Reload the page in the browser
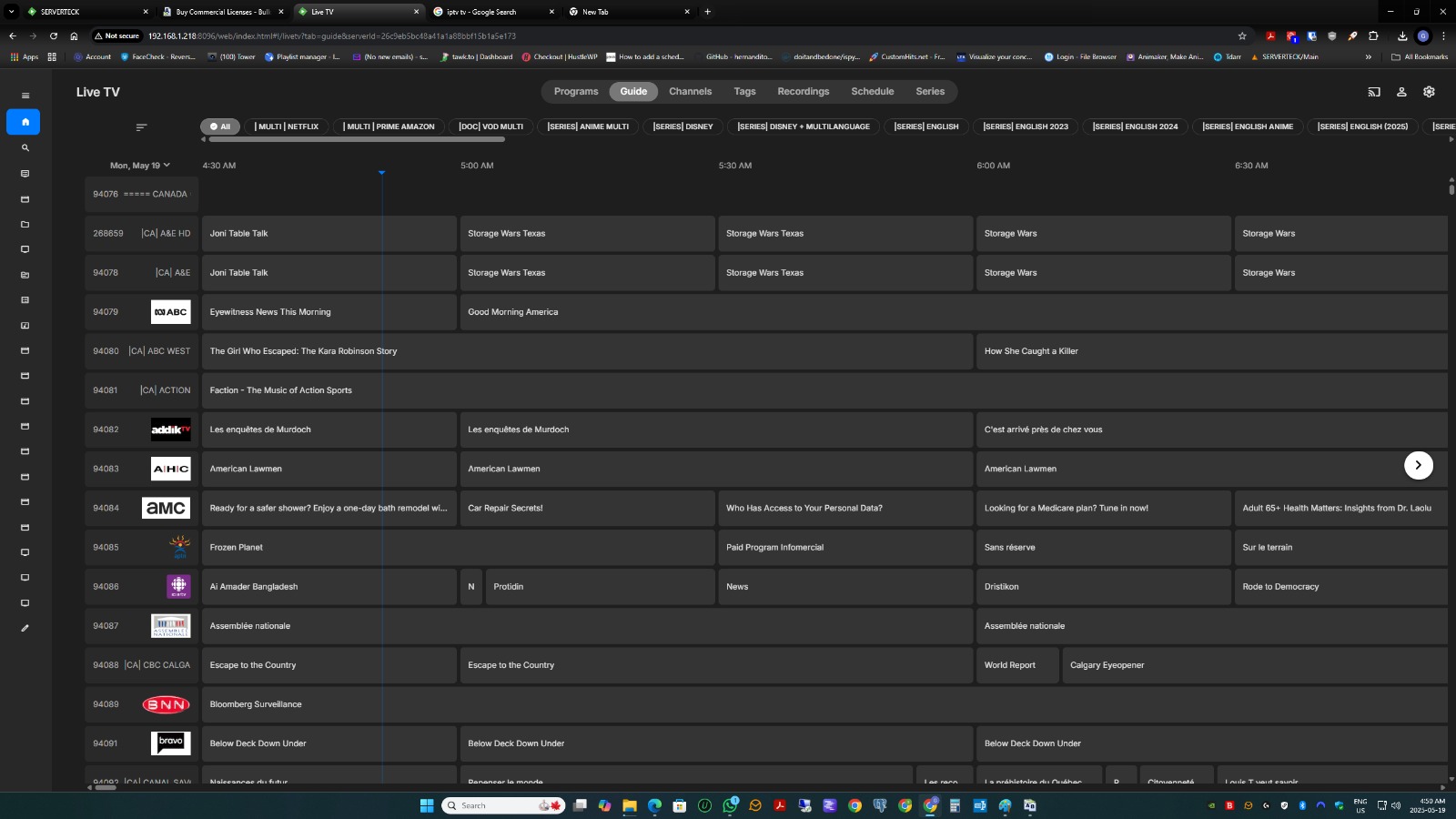The height and width of the screenshot is (819, 1456). (x=54, y=36)
